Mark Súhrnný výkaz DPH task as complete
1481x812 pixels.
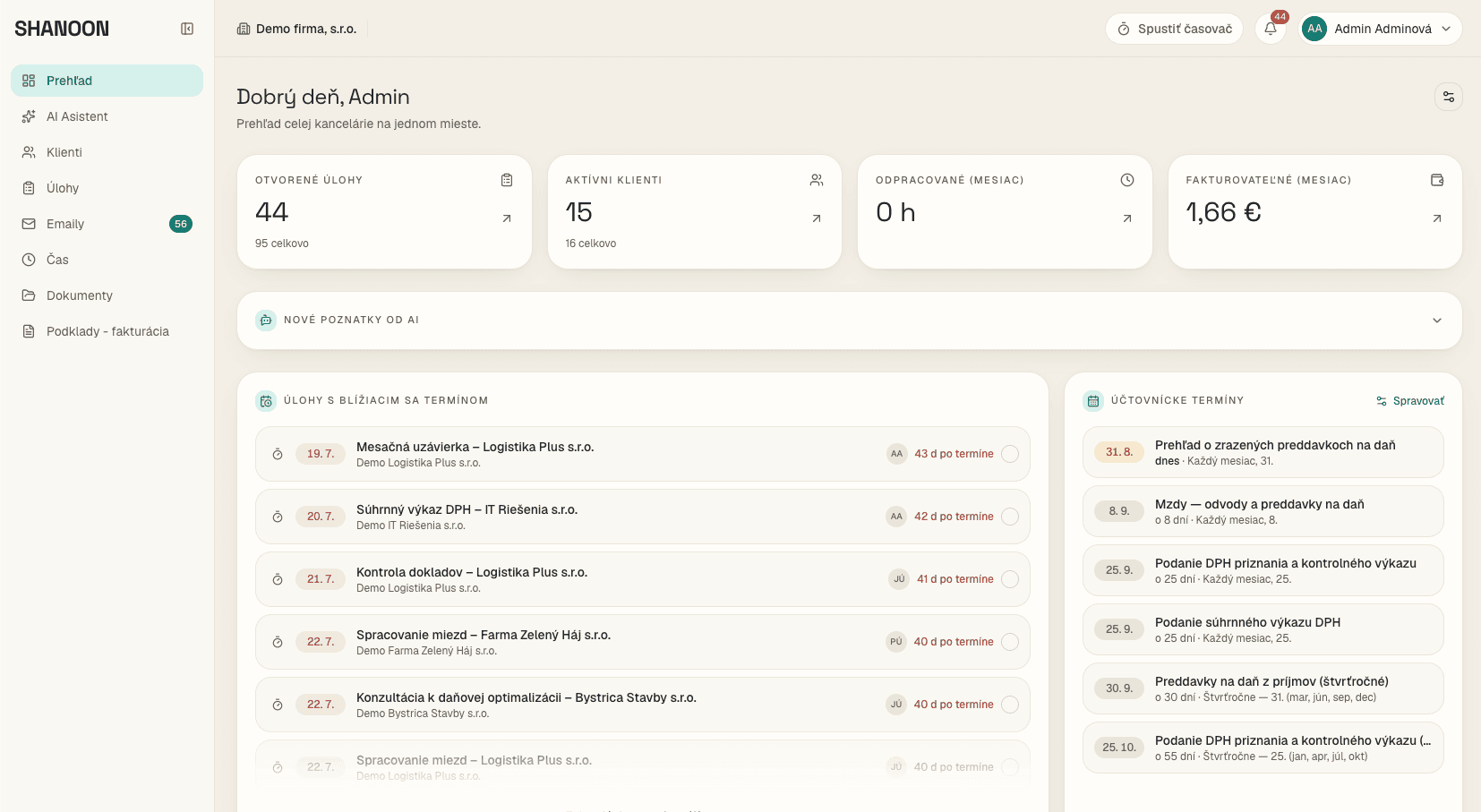pyautogui.click(x=1010, y=517)
